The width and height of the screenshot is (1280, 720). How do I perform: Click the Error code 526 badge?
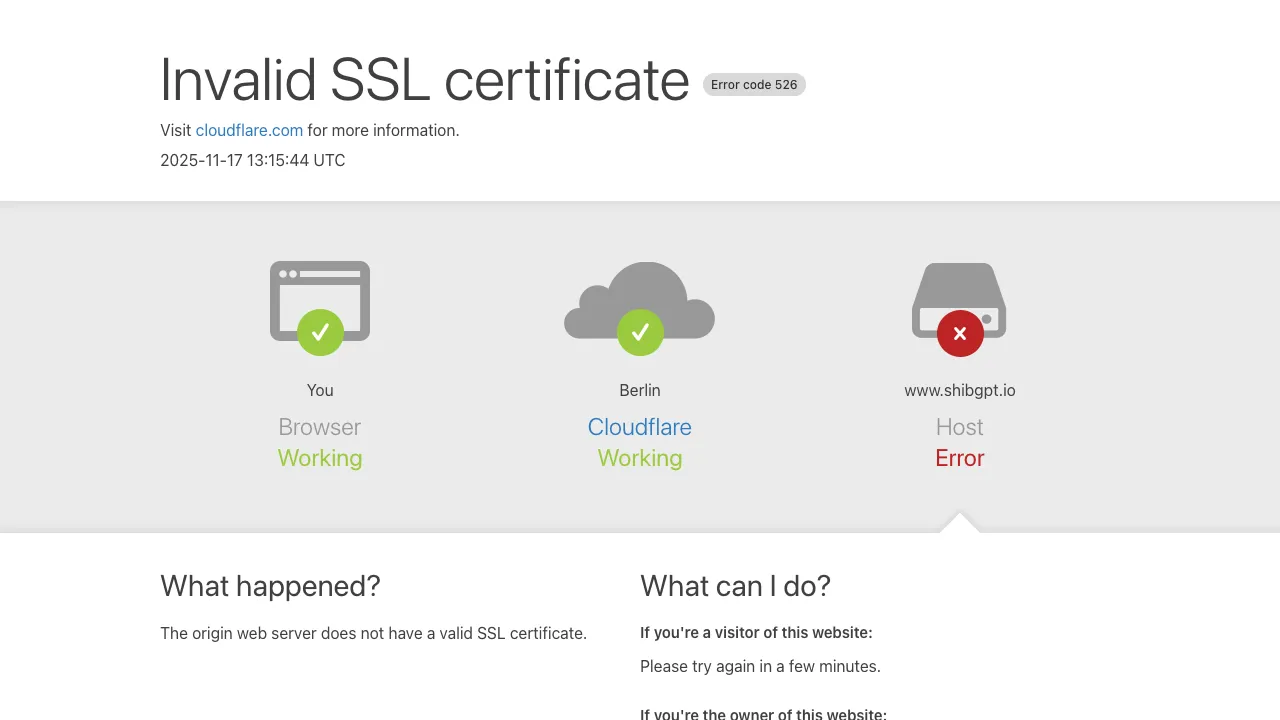tap(754, 84)
